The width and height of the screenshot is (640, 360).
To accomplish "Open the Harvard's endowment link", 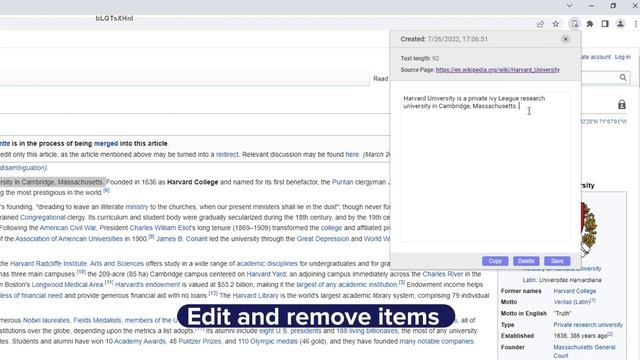I will [x=147, y=284].
